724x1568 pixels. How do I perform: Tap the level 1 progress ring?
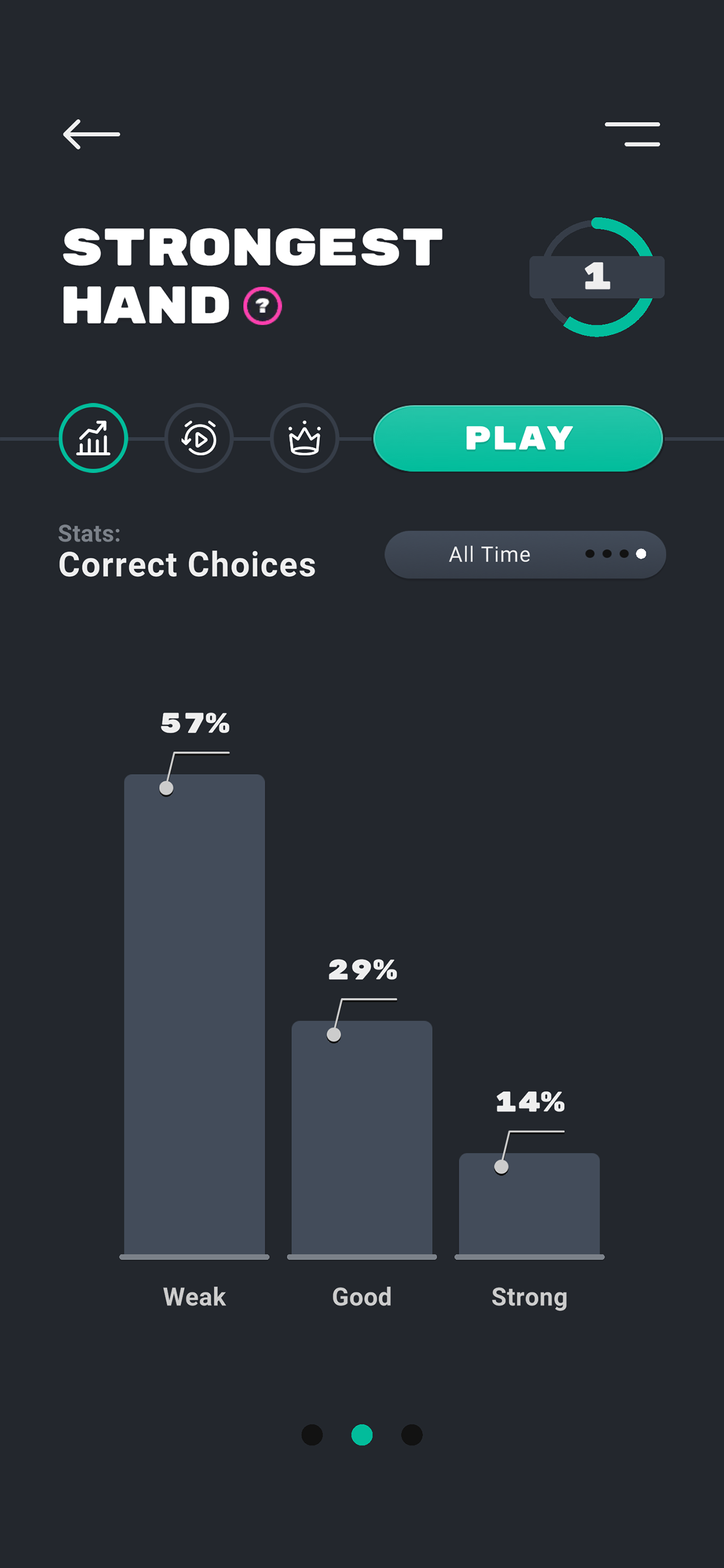(x=597, y=277)
